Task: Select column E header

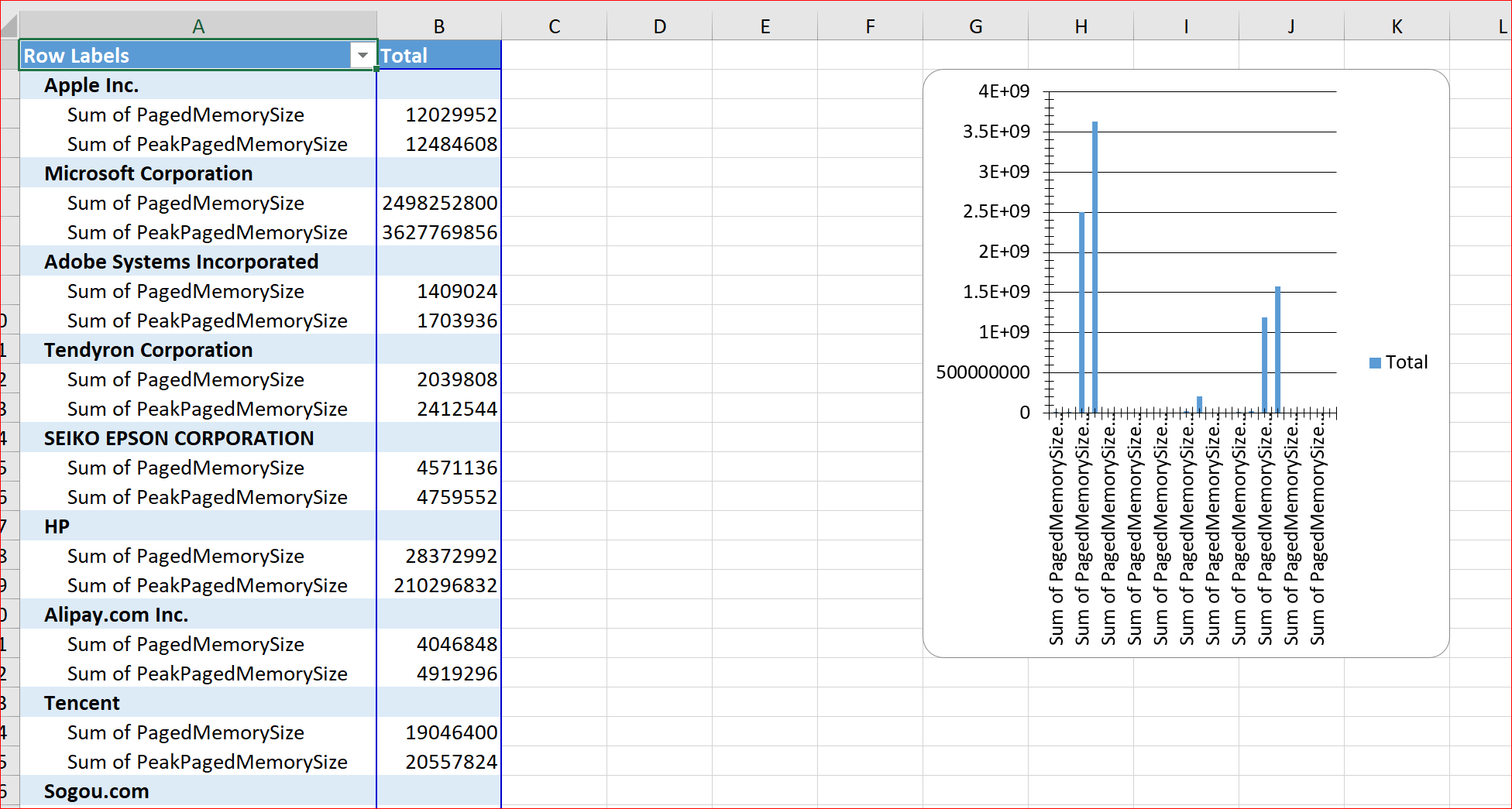Action: 765,26
